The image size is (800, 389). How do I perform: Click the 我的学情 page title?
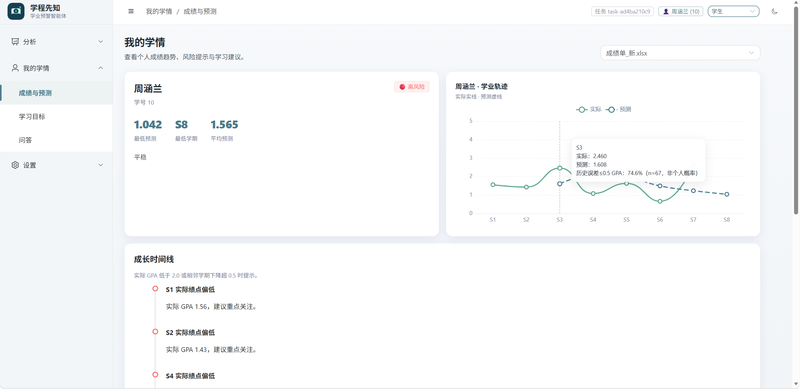(x=145, y=42)
